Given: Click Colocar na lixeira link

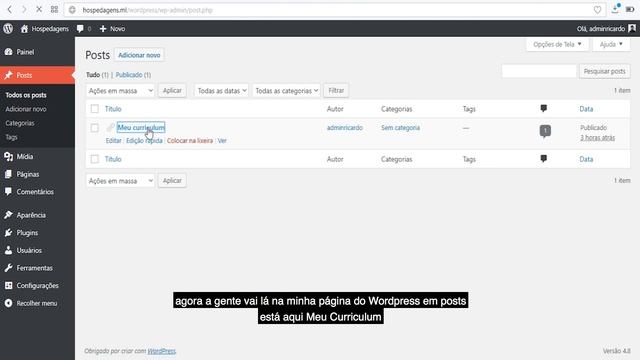Looking at the screenshot, I should click(190, 140).
